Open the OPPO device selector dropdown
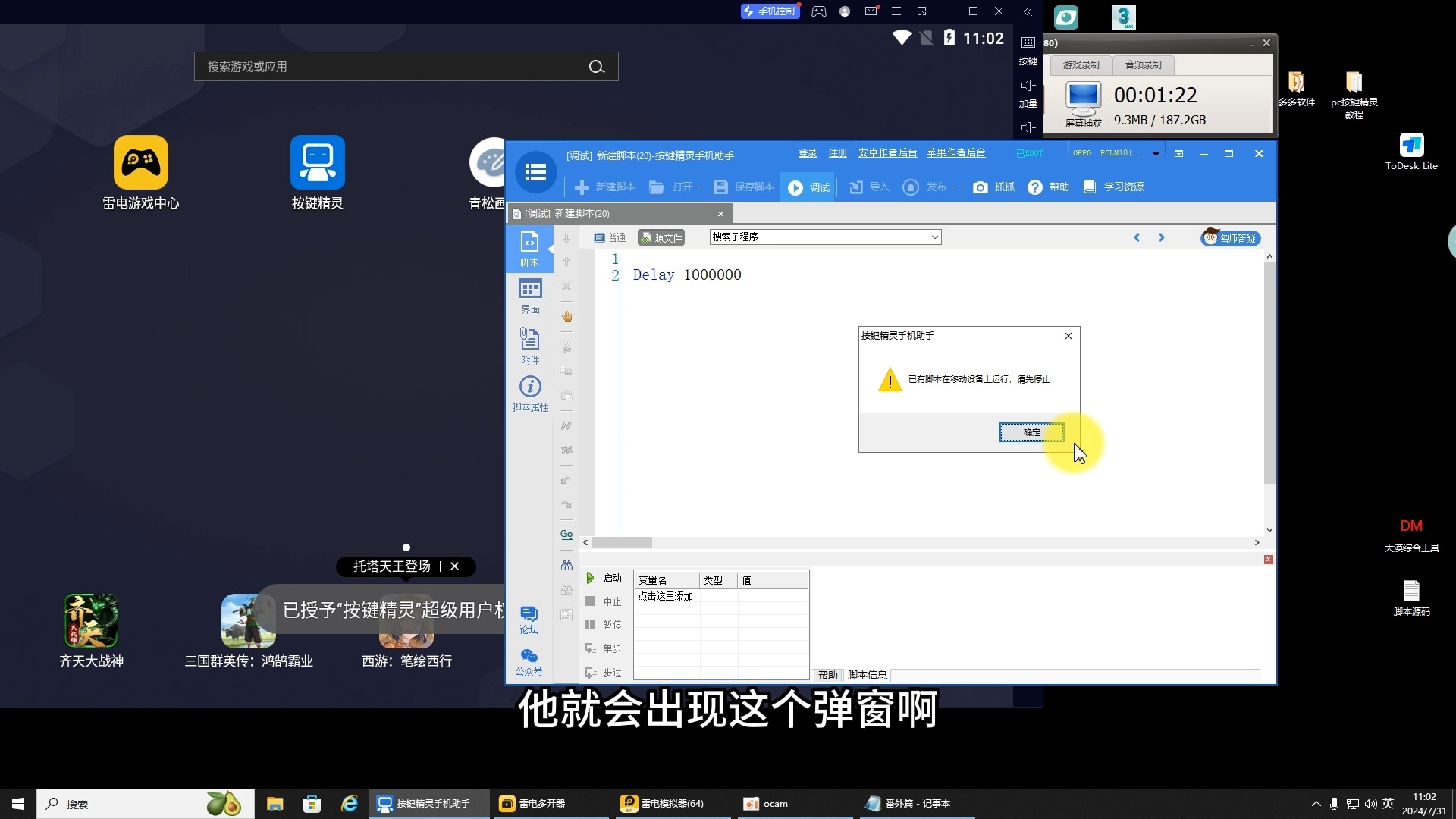The height and width of the screenshot is (819, 1456). [x=1156, y=154]
